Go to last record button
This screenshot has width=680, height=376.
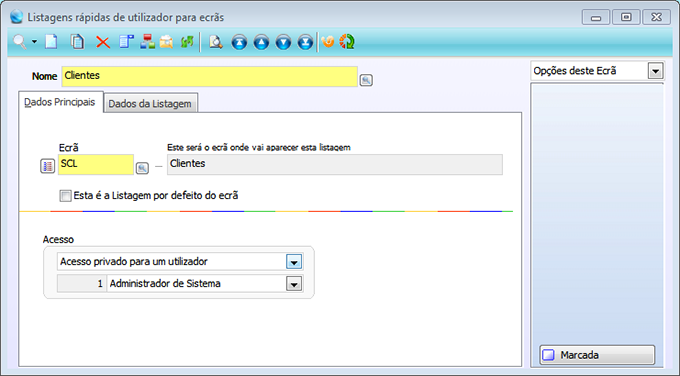coord(305,43)
